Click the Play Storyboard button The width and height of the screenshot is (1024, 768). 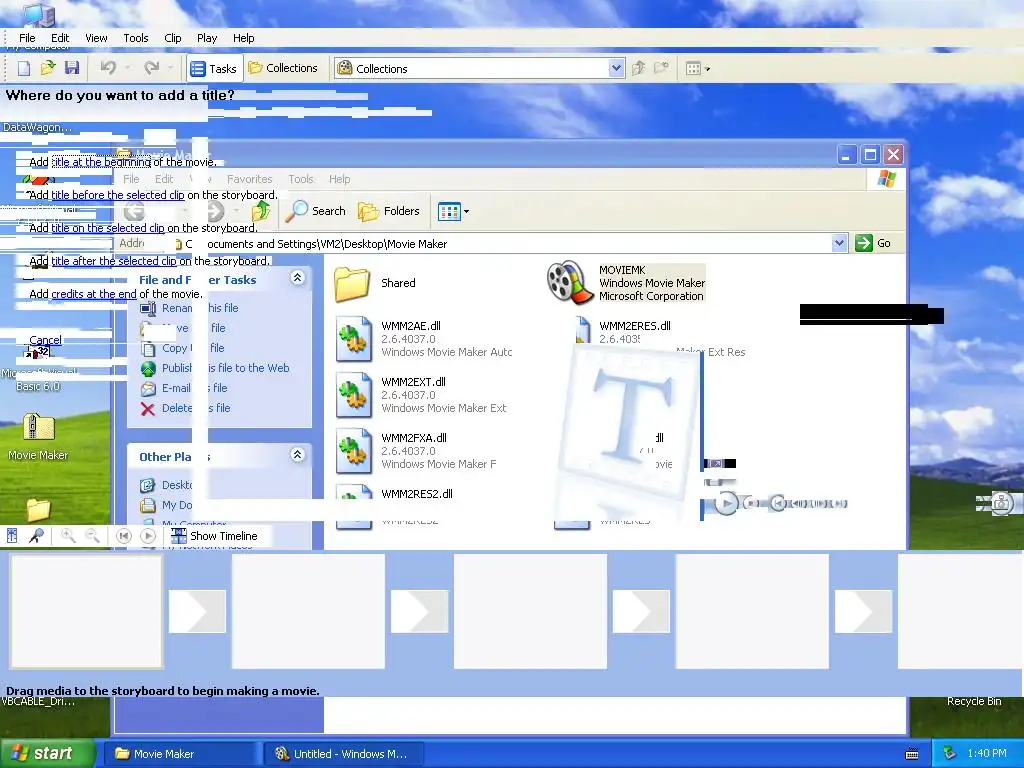point(148,536)
